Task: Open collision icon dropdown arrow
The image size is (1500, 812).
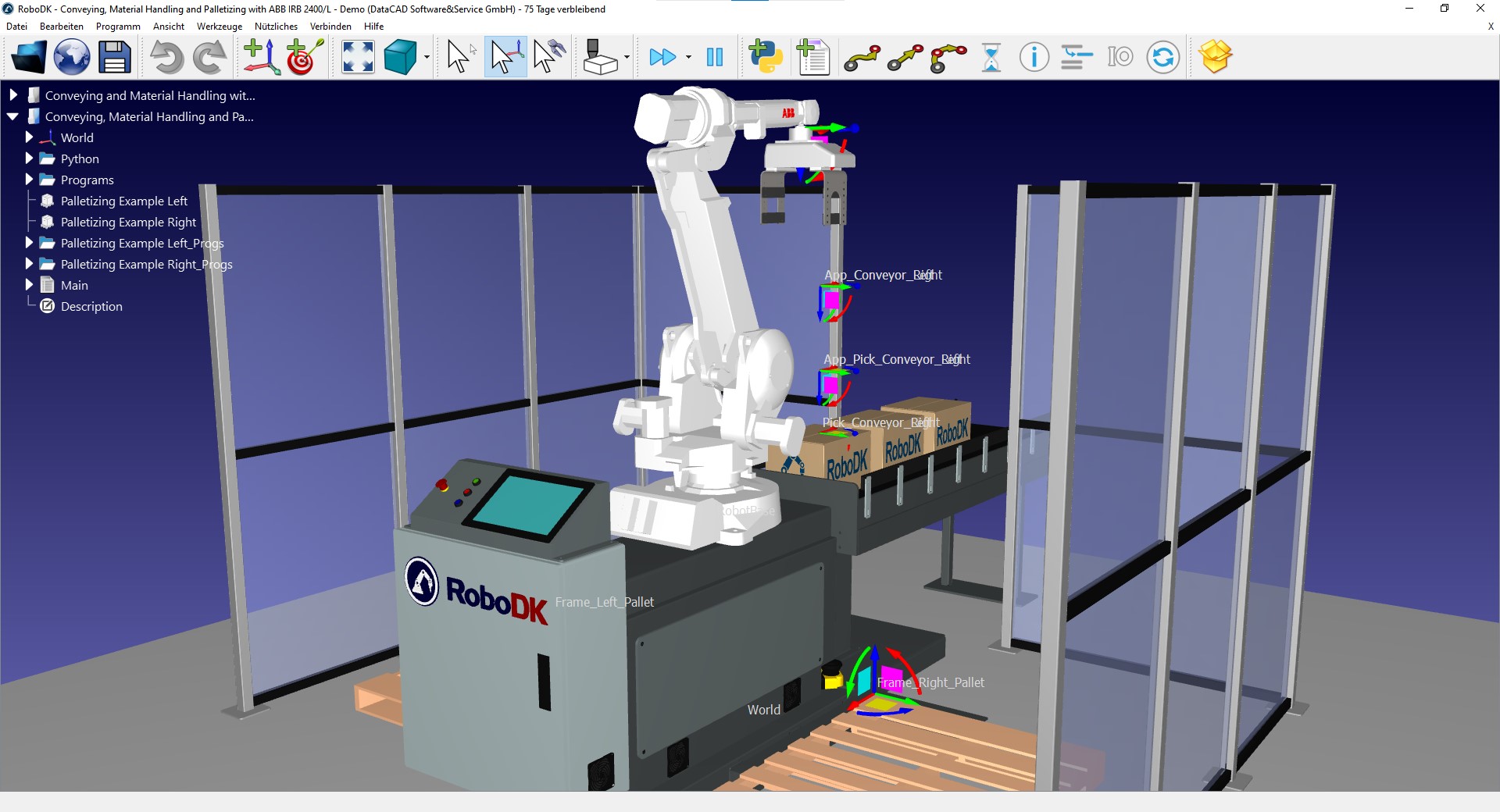Action: 627,57
